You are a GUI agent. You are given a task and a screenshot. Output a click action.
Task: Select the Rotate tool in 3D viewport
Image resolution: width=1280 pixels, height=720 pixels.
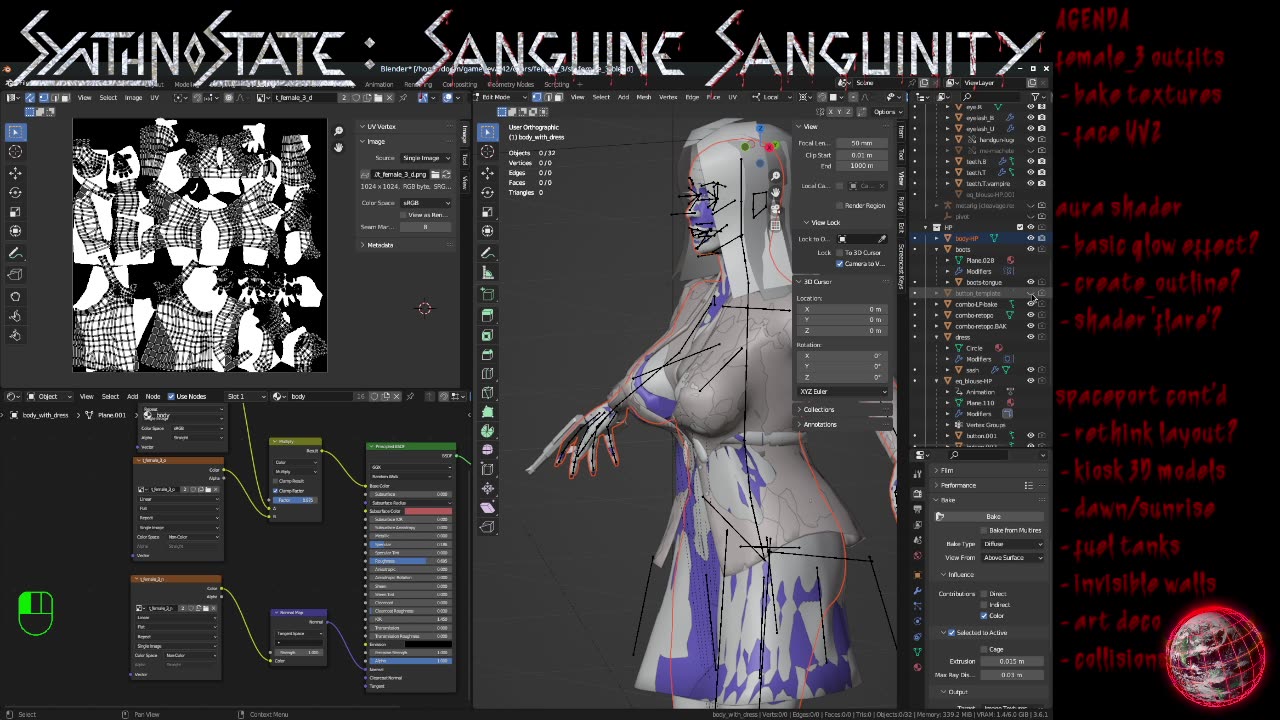(x=487, y=192)
